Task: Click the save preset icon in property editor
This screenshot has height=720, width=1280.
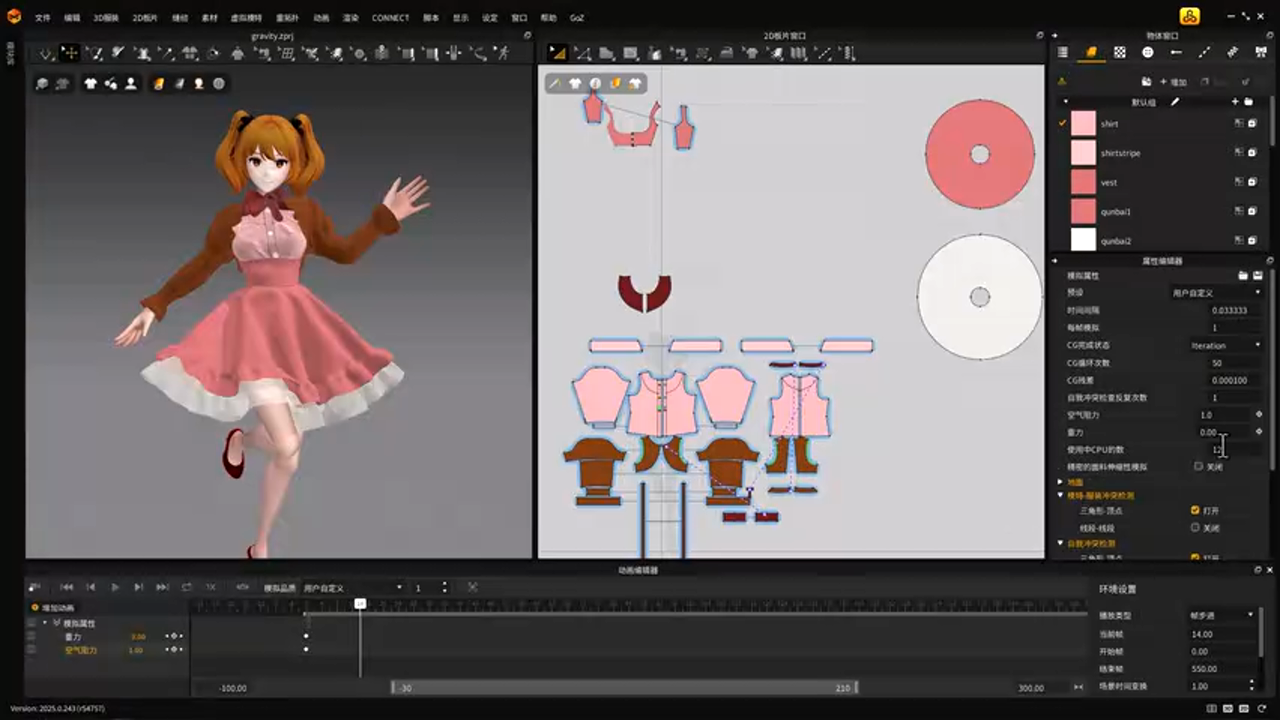Action: tap(1257, 275)
